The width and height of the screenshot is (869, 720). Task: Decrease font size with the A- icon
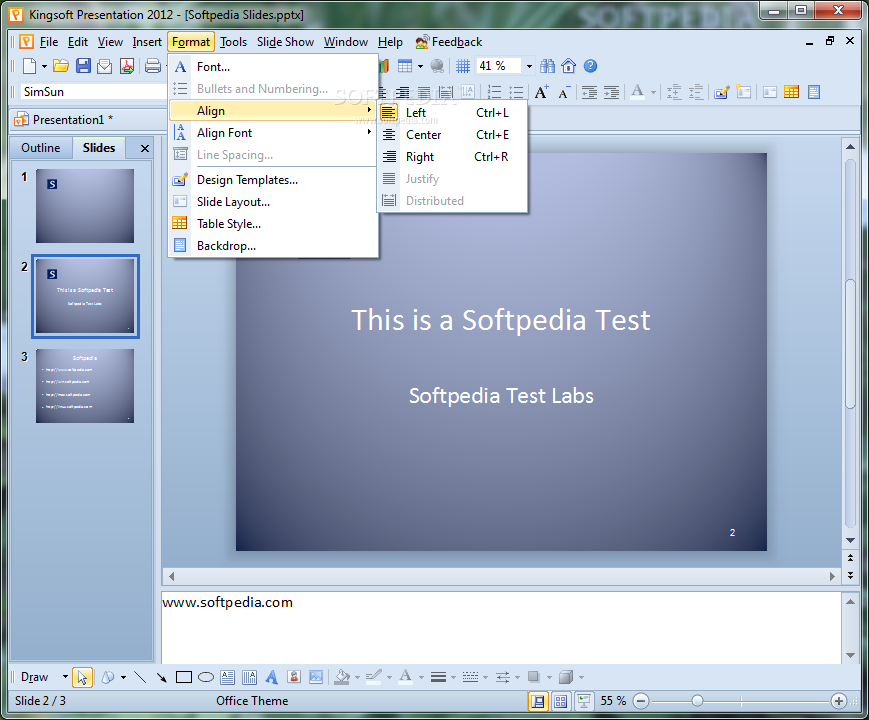(564, 92)
